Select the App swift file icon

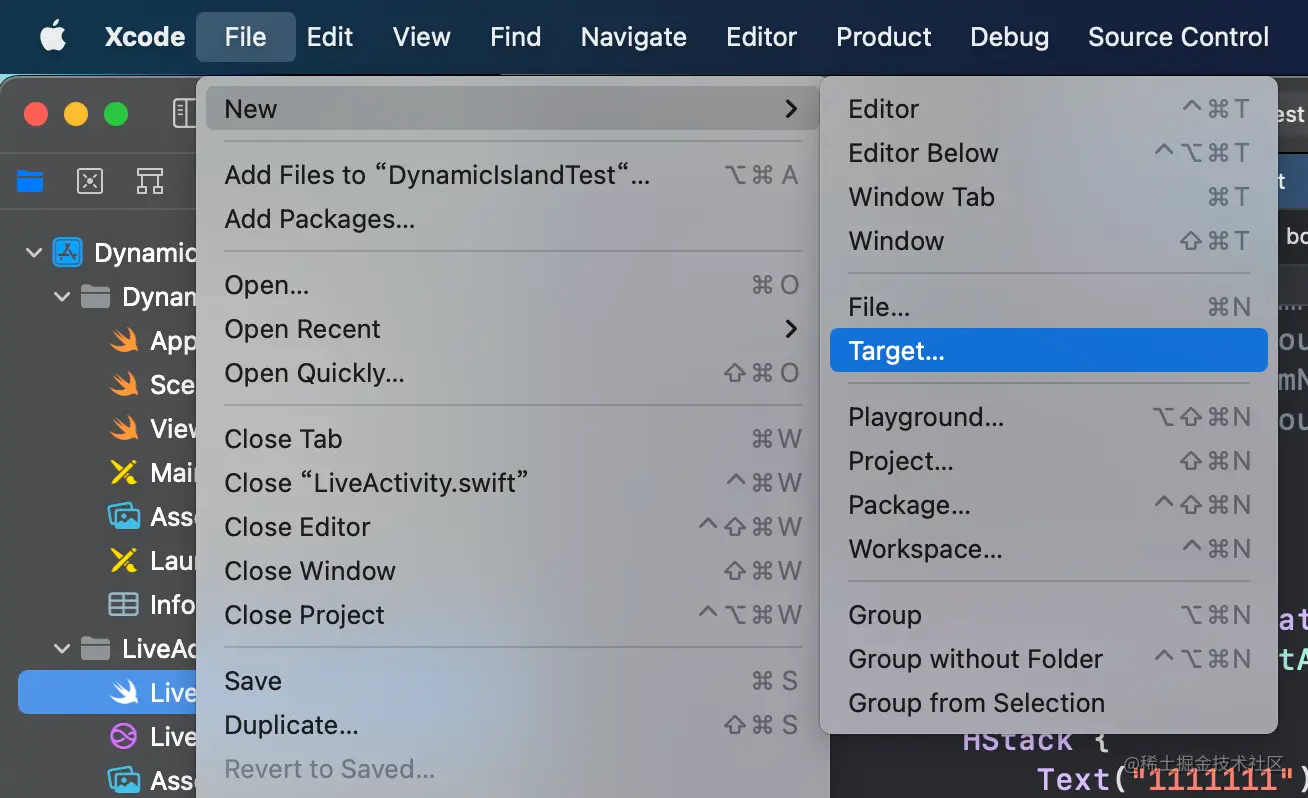[123, 340]
